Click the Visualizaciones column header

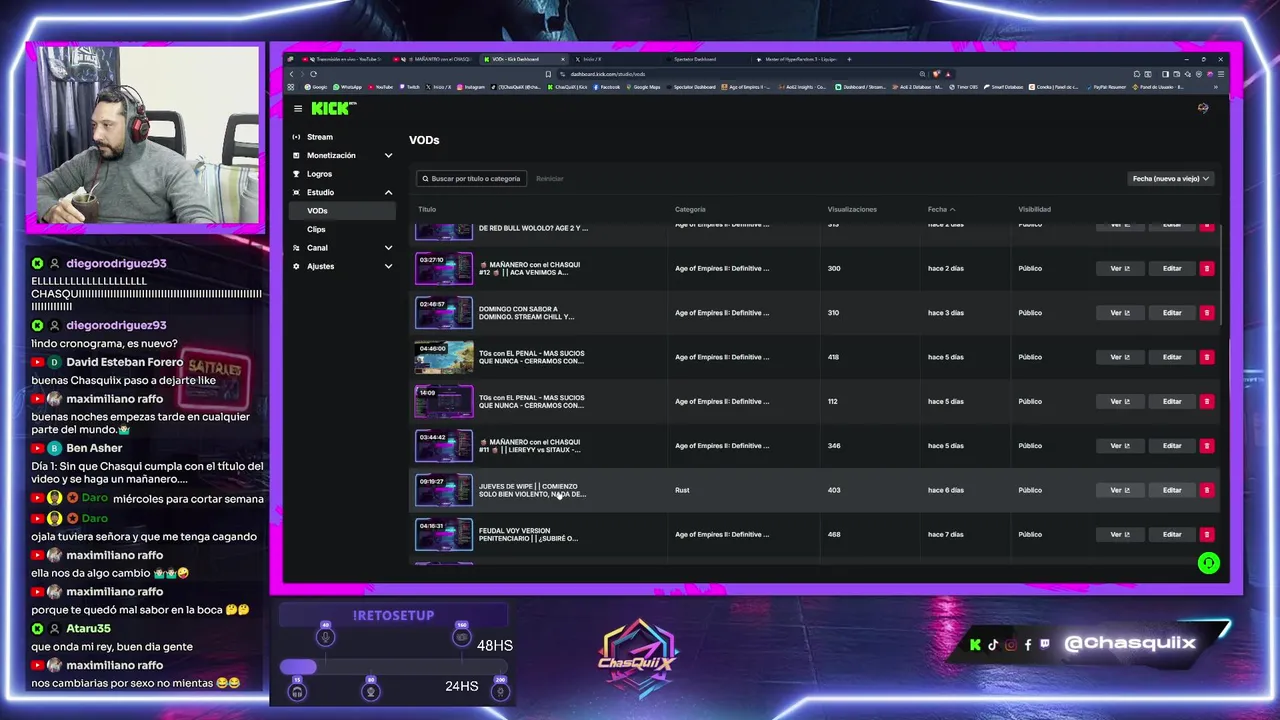pos(852,209)
